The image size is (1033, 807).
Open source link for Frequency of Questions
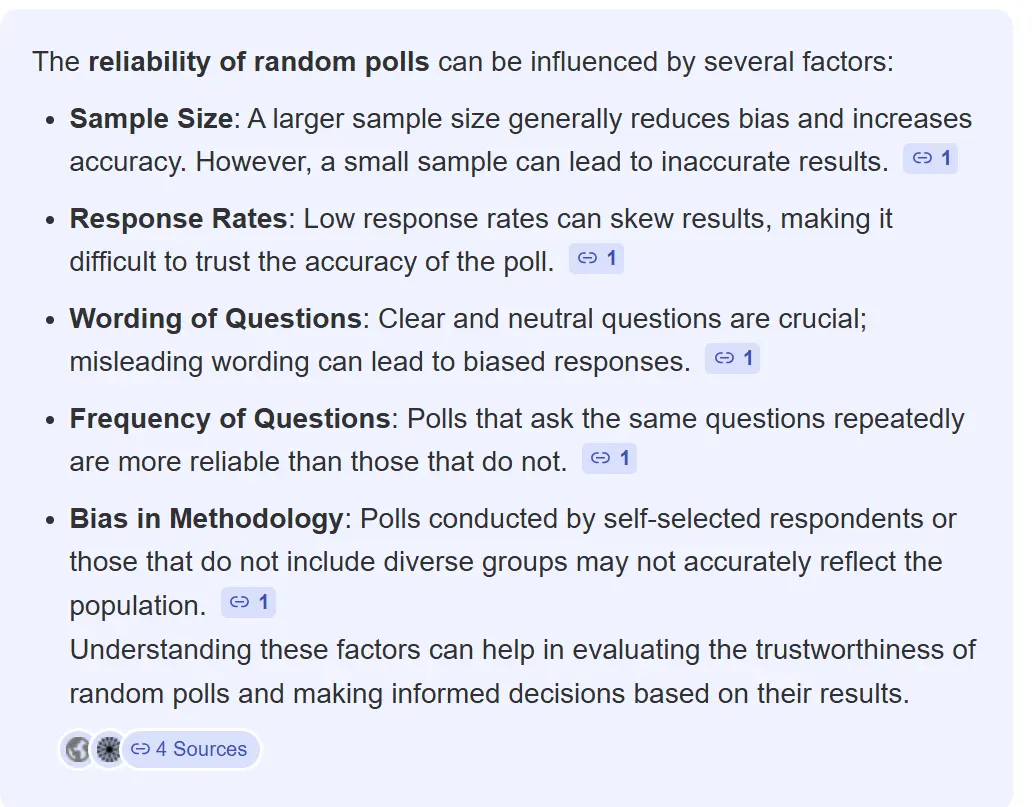click(x=609, y=458)
